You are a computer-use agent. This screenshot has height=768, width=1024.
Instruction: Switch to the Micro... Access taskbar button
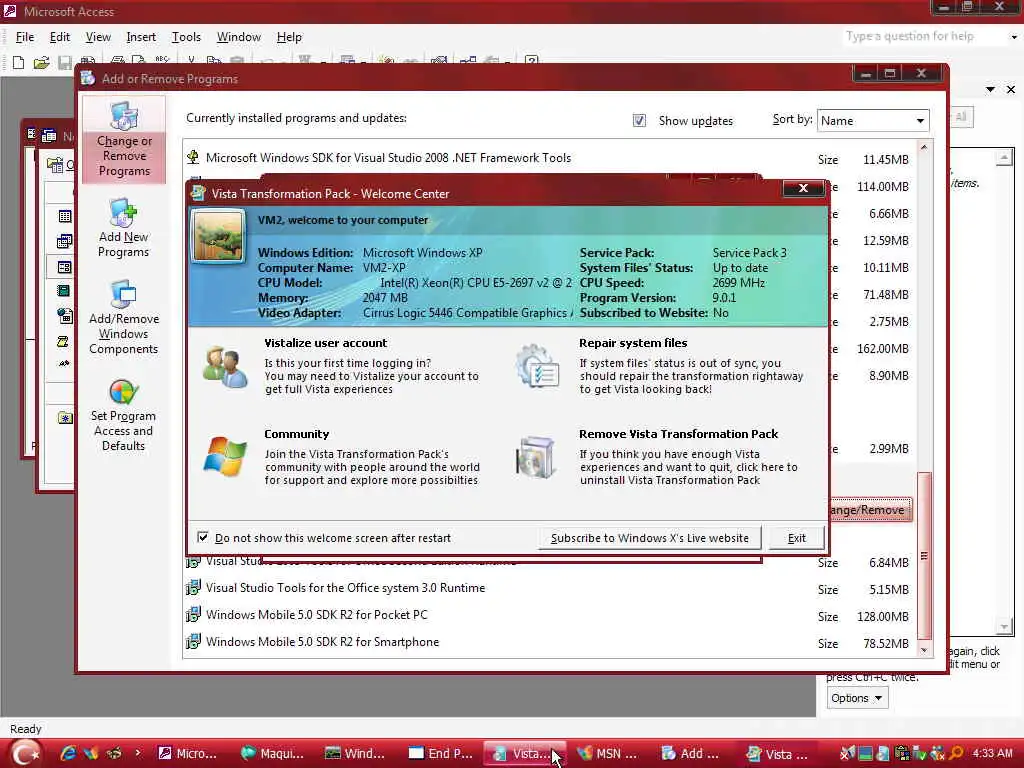[187, 754]
